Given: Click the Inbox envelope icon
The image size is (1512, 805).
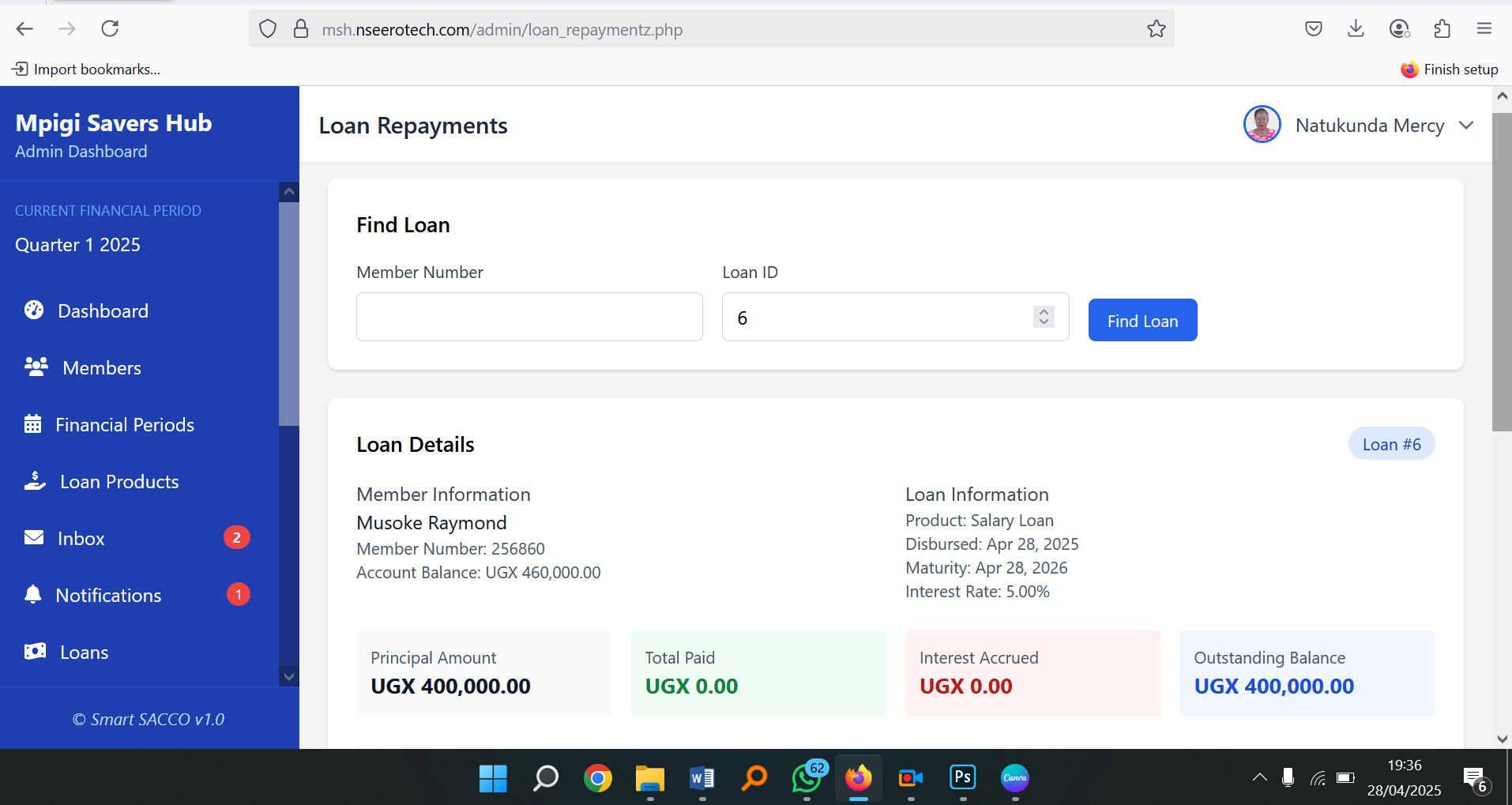Looking at the screenshot, I should click(x=34, y=538).
